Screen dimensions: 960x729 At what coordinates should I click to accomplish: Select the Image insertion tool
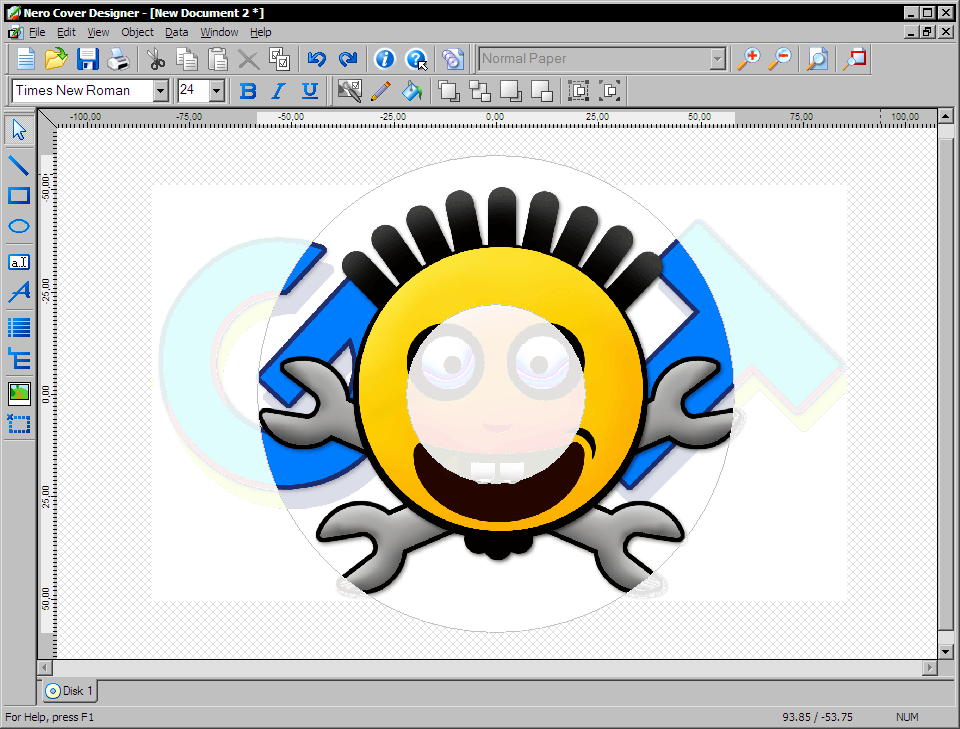tap(19, 394)
